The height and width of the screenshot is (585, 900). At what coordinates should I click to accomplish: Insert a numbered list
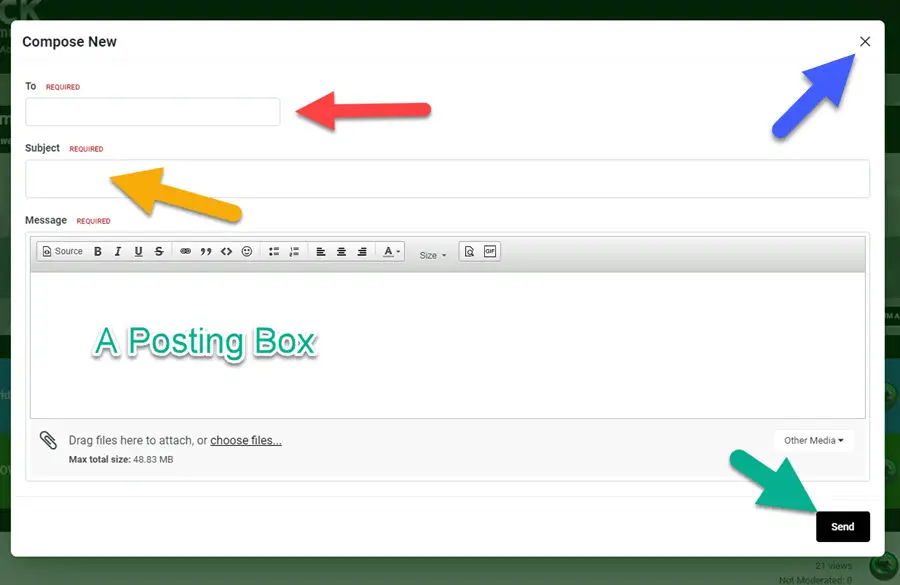click(x=294, y=252)
